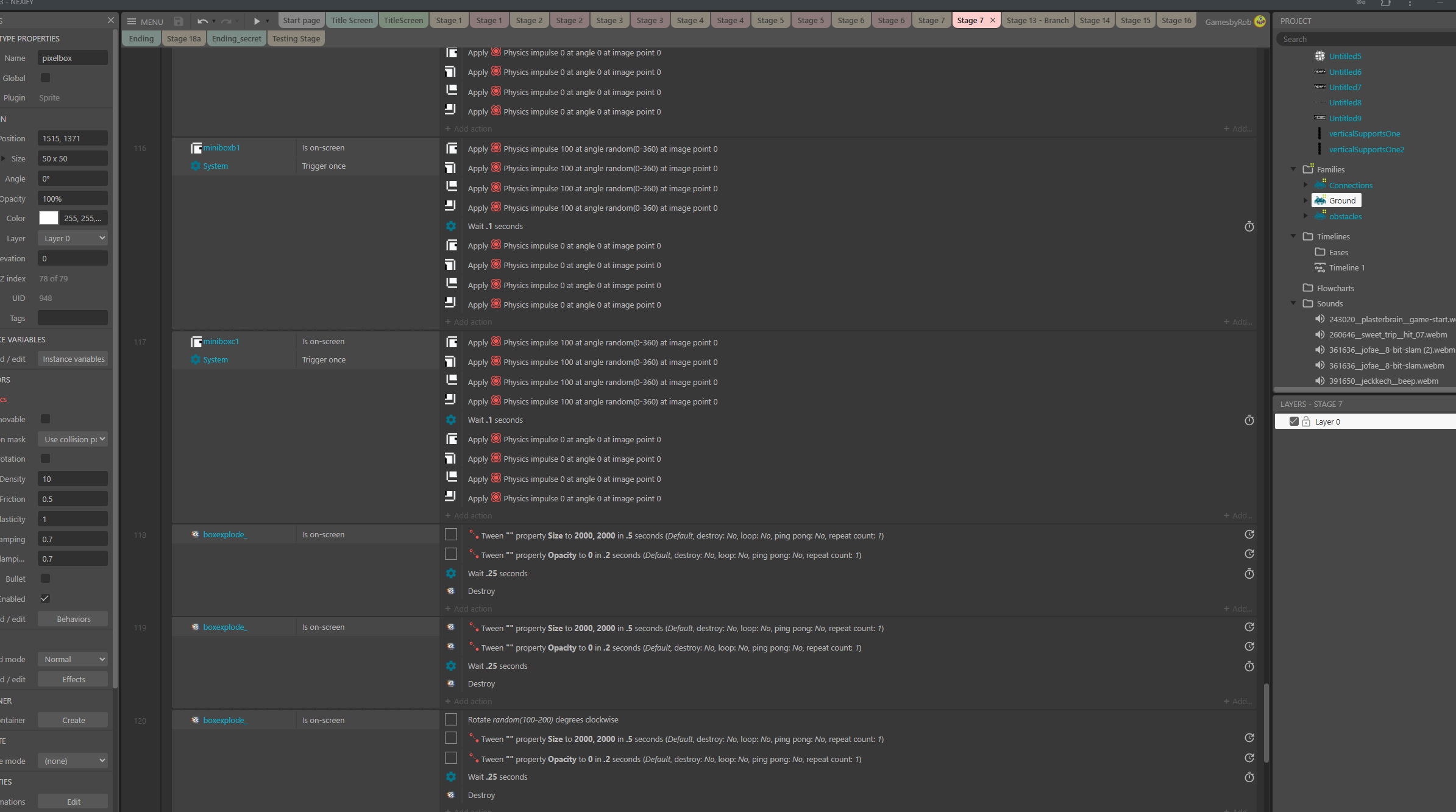
Task: Toggle the Bullet checkbox
Action: point(45,579)
